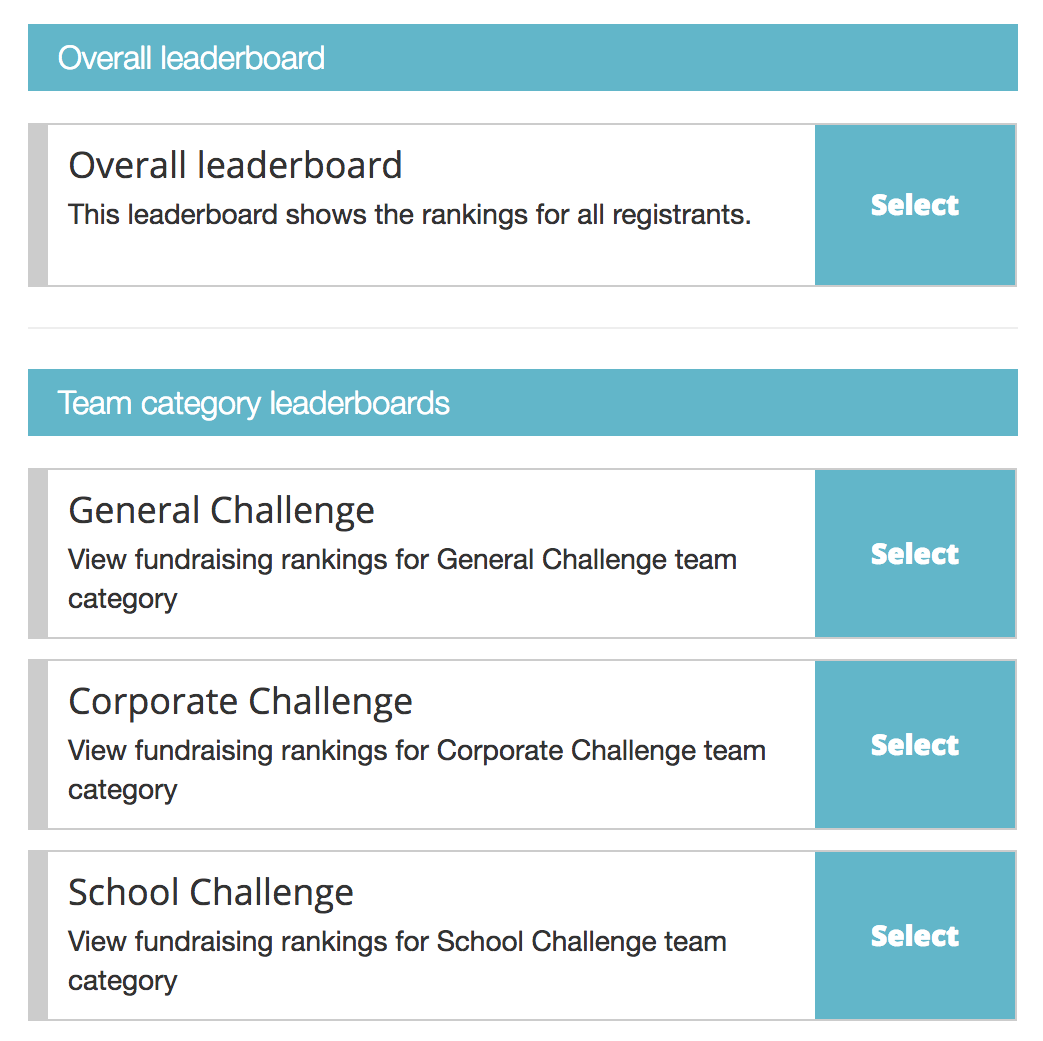The image size is (1043, 1041).
Task: Click gray left bar of Overall leaderboard card
Action: click(38, 205)
